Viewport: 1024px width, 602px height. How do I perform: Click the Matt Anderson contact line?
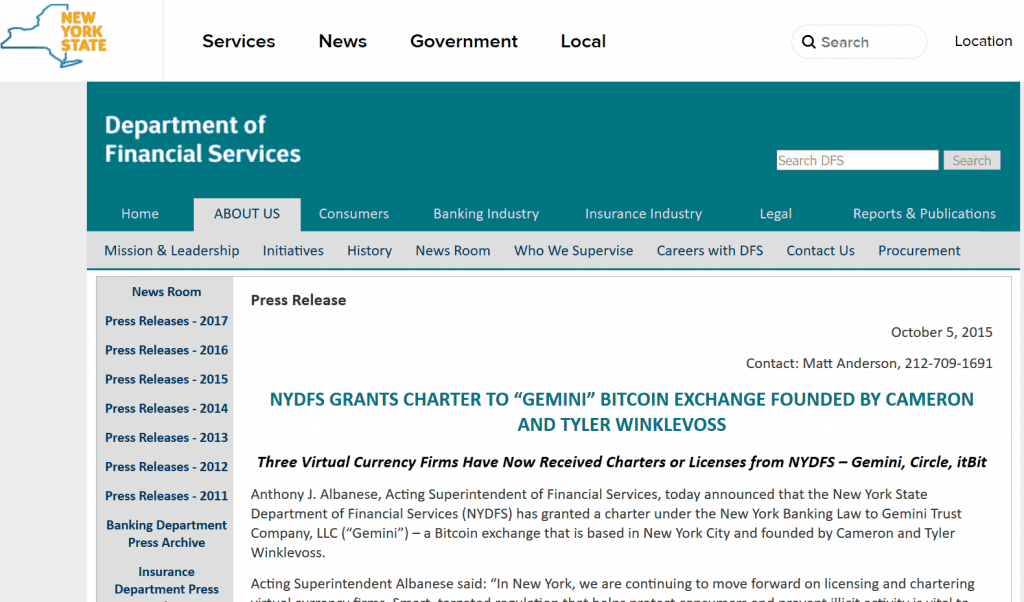coord(869,364)
